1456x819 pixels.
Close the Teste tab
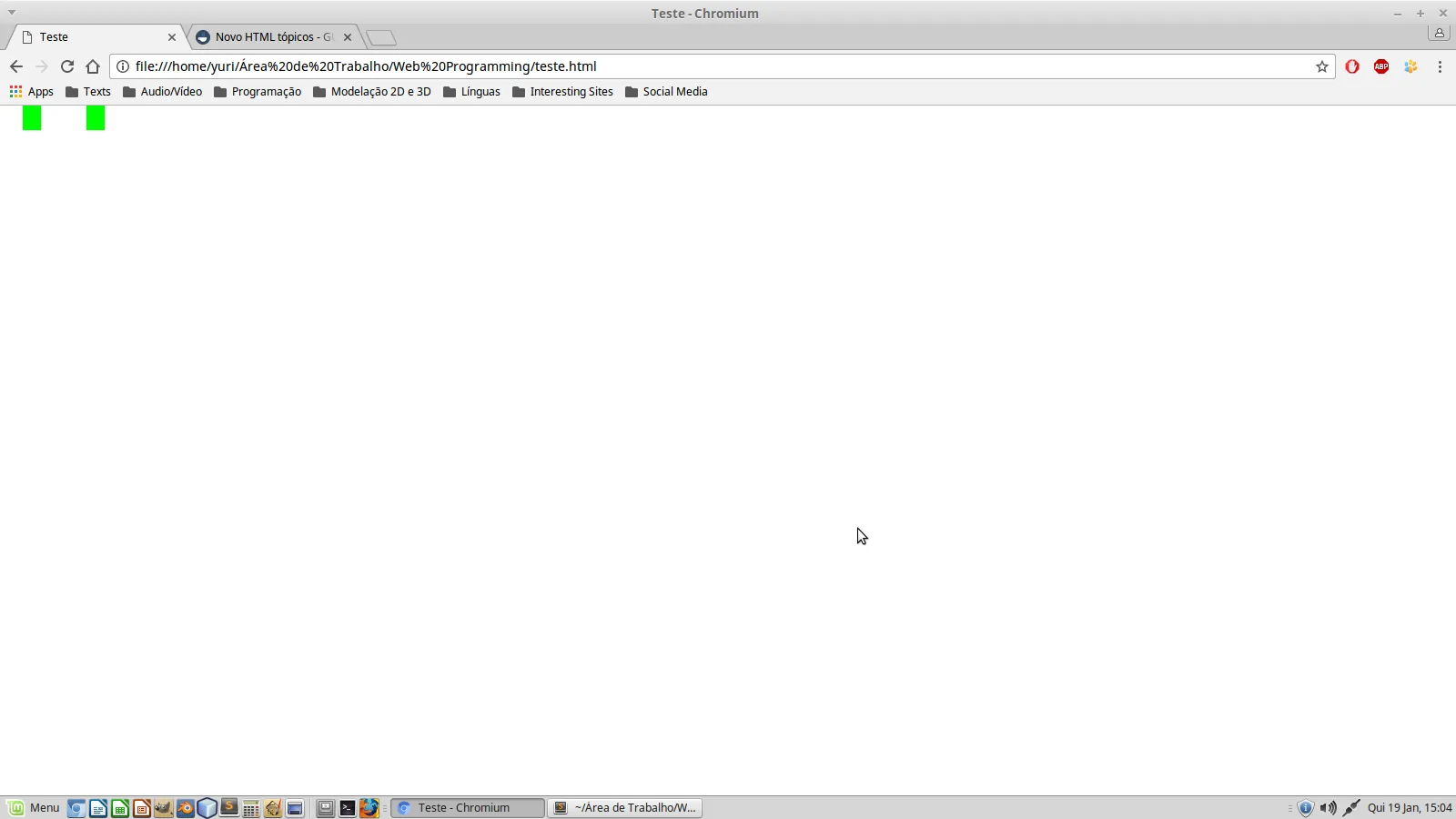[172, 37]
